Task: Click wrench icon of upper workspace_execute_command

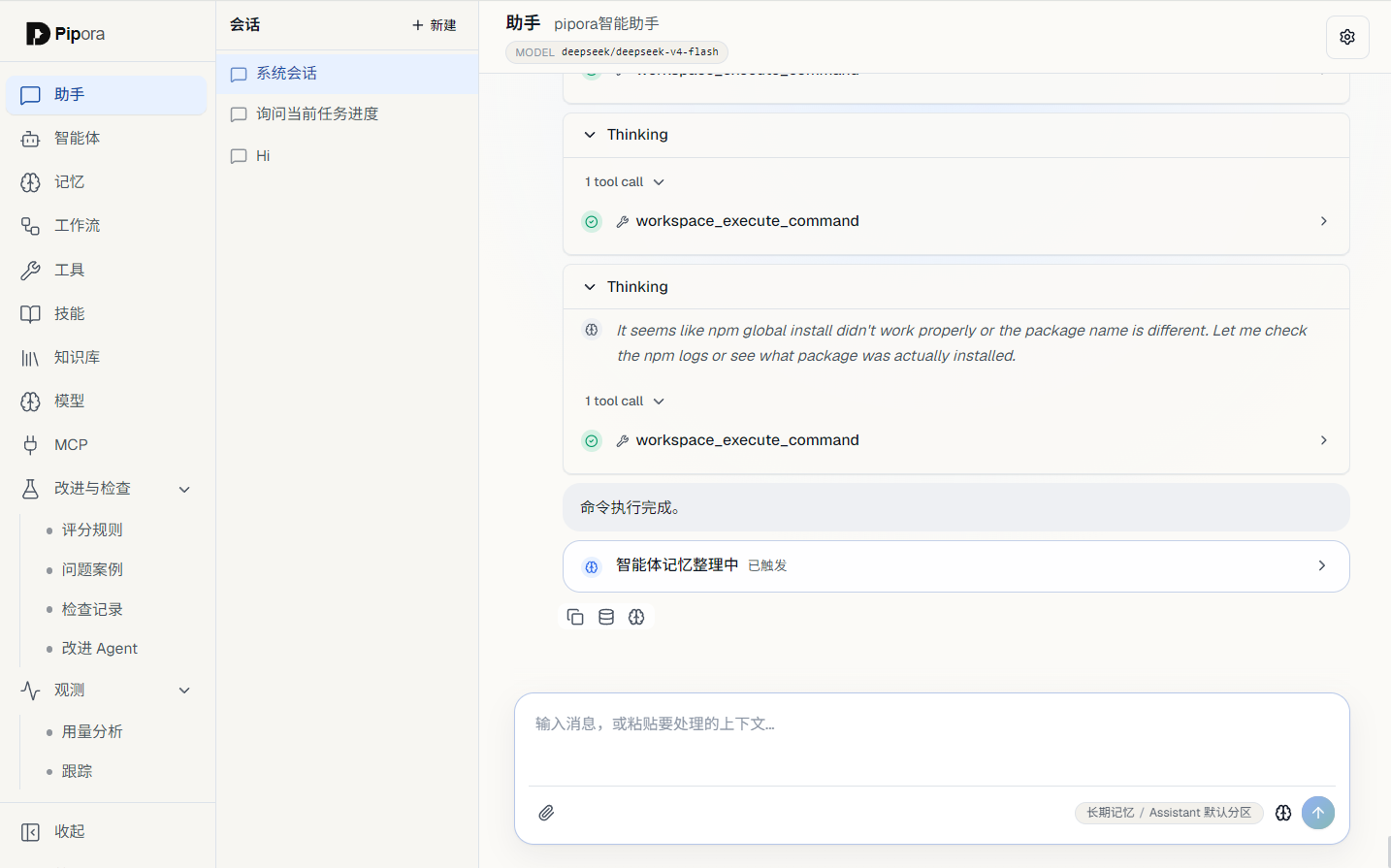Action: [623, 222]
